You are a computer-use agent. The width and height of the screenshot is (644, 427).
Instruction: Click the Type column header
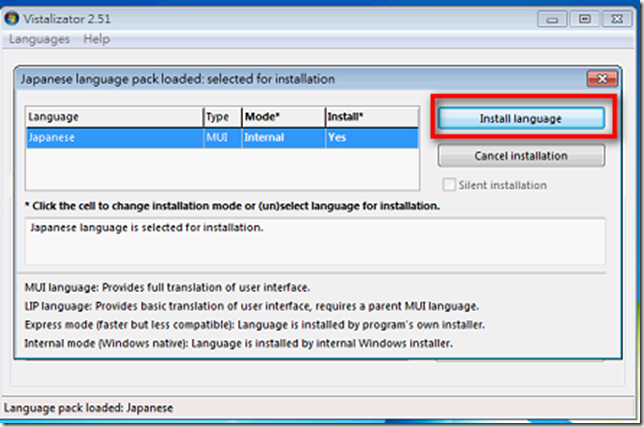[223, 117]
